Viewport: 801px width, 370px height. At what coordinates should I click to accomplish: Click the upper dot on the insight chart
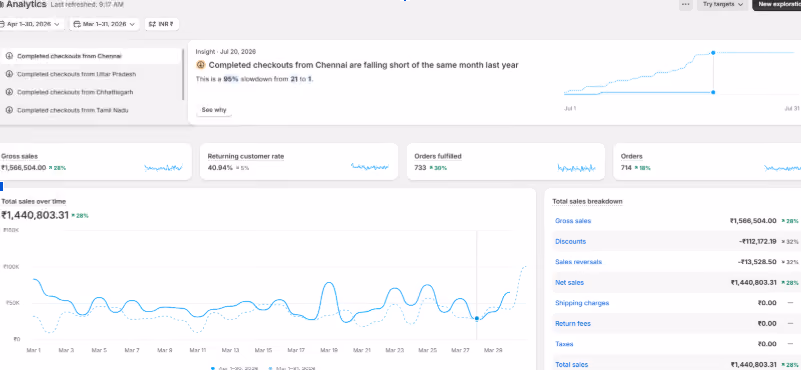(713, 53)
